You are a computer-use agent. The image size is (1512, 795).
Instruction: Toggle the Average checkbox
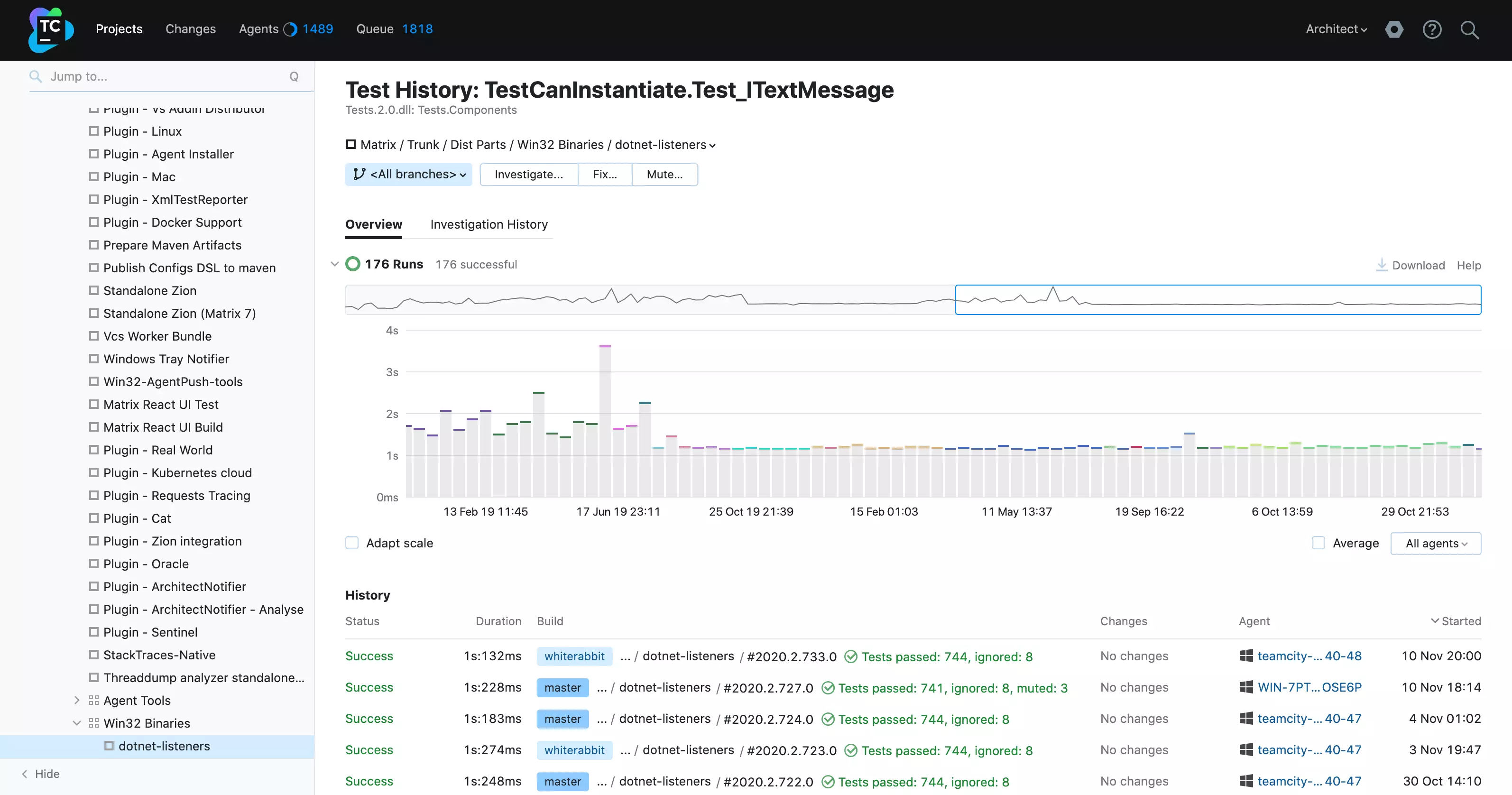point(1318,543)
